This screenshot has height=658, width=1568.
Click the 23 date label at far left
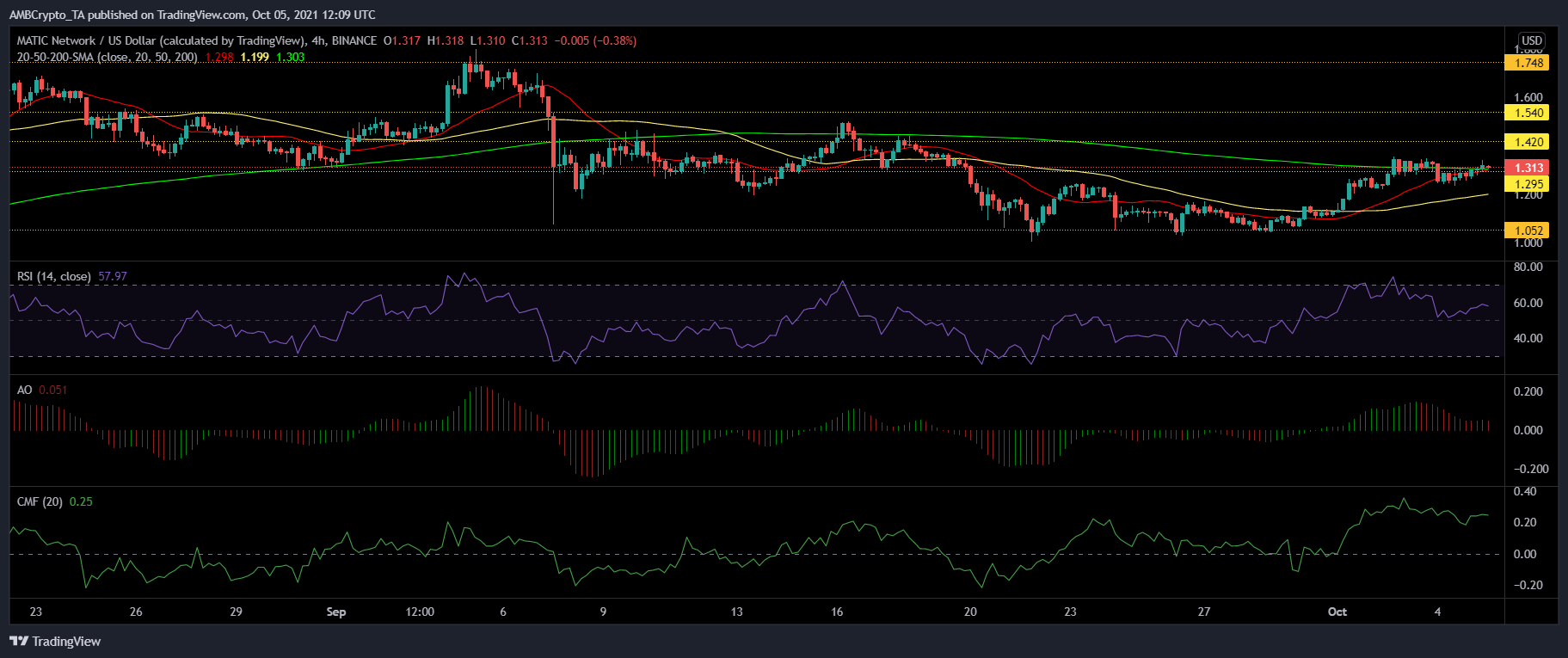[x=35, y=612]
